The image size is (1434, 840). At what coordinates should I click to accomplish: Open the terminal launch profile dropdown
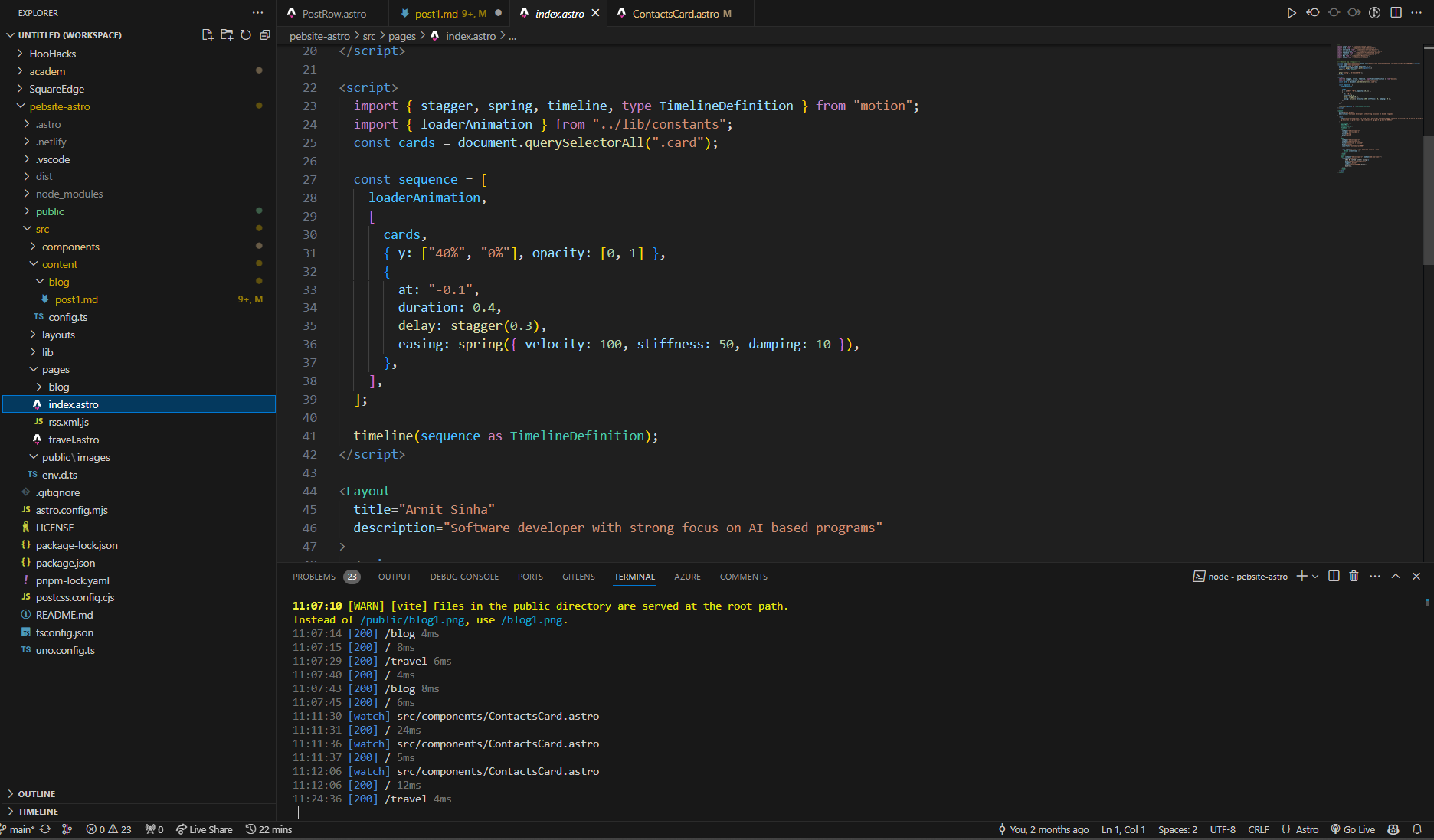[1315, 576]
